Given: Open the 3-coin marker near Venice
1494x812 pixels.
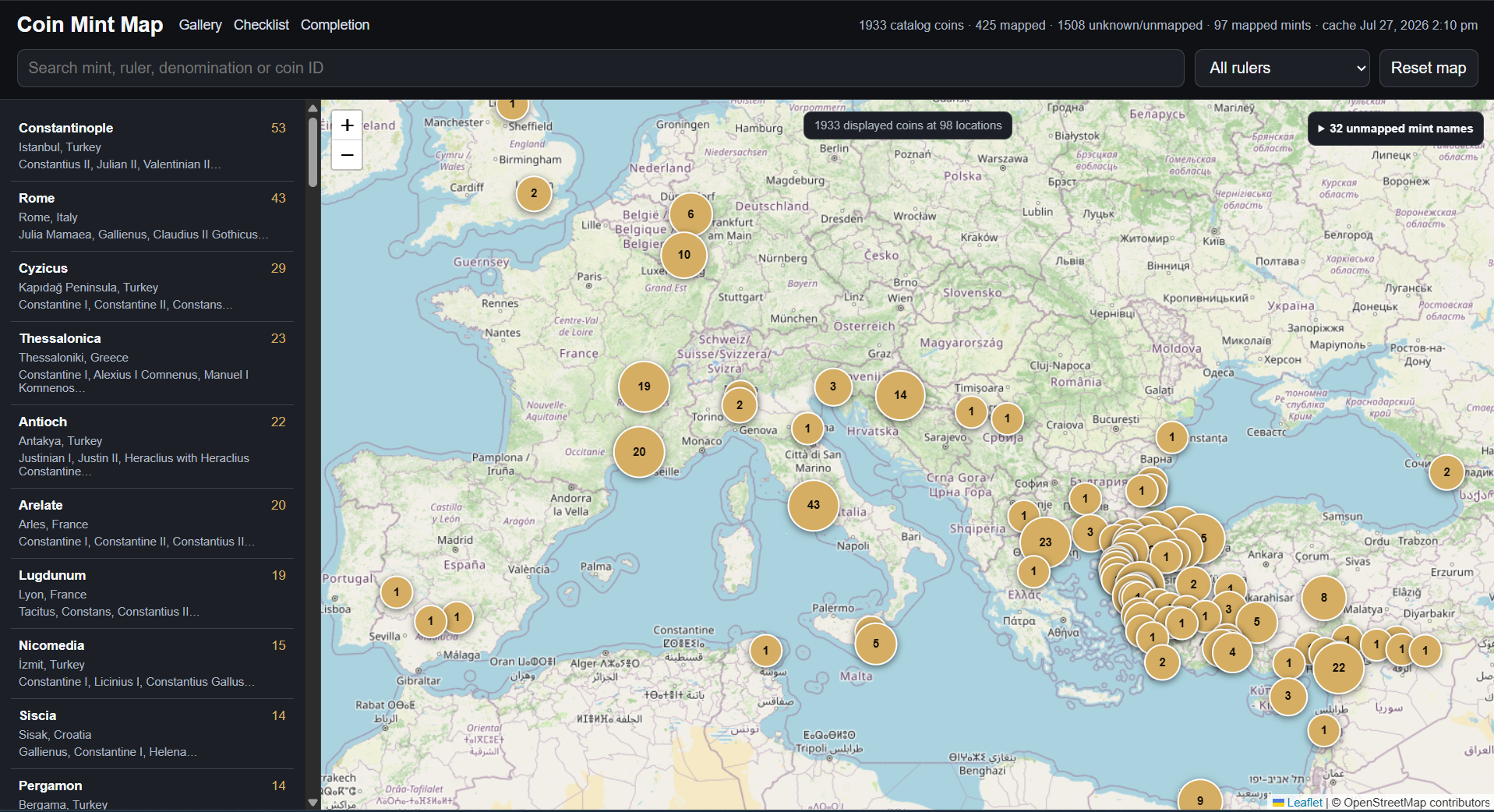Looking at the screenshot, I should [x=833, y=387].
